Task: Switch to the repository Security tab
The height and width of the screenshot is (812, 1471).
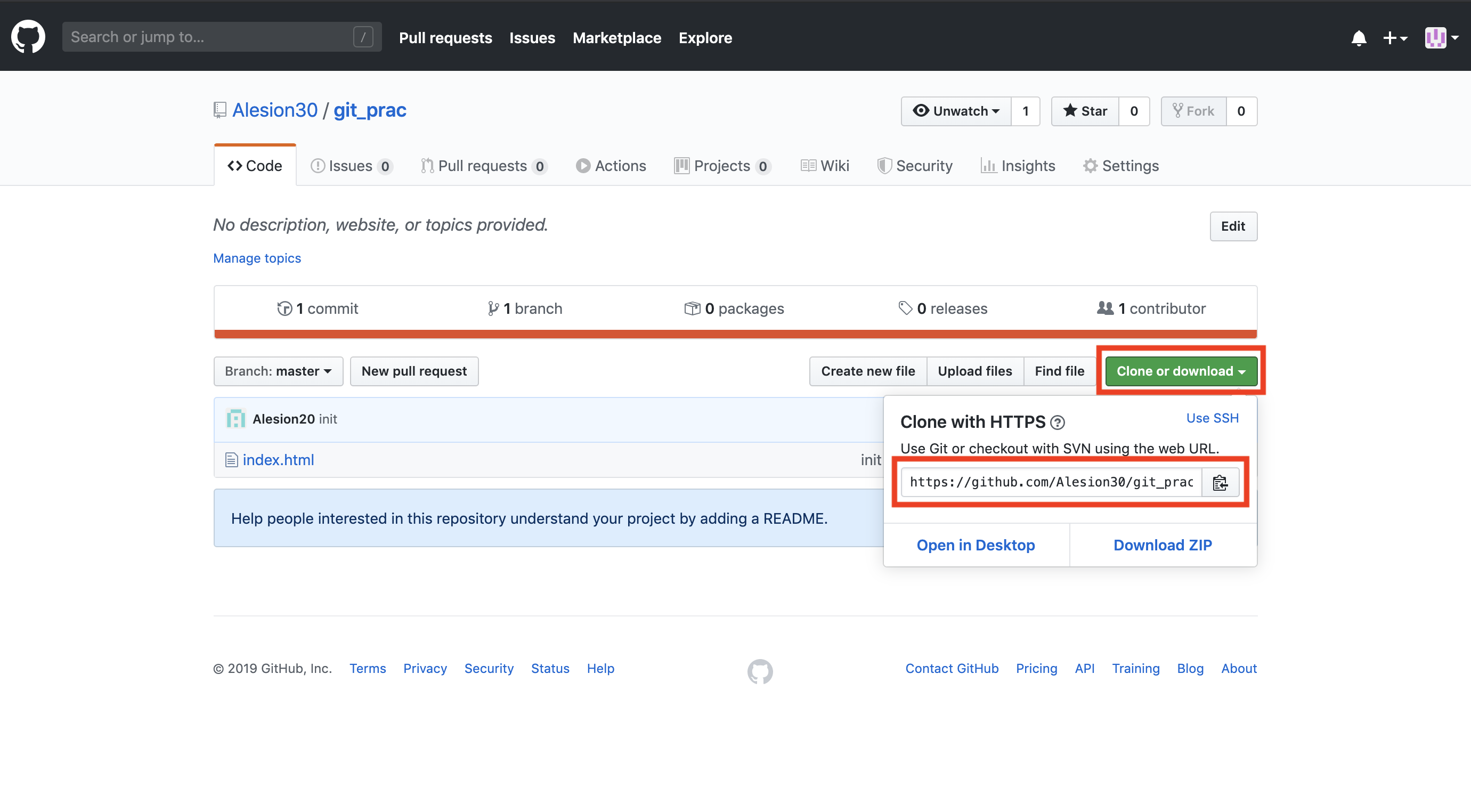Action: coord(915,166)
